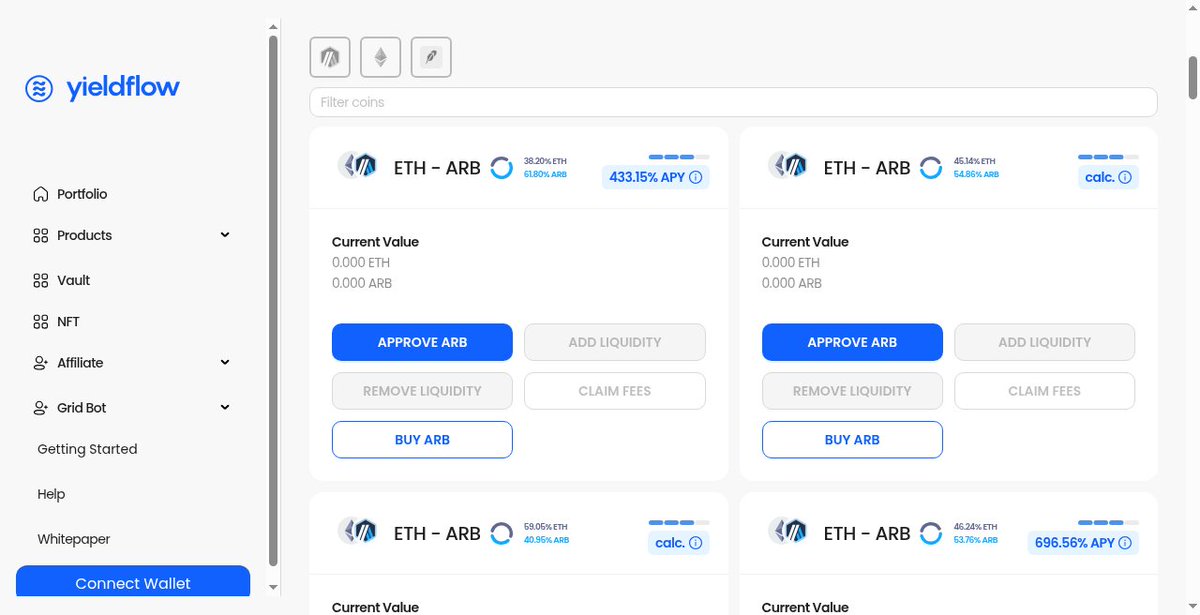Screen dimensions: 1200x615
Task: Click Remove Liquidity on 45.14% ETH card
Action: pos(852,391)
